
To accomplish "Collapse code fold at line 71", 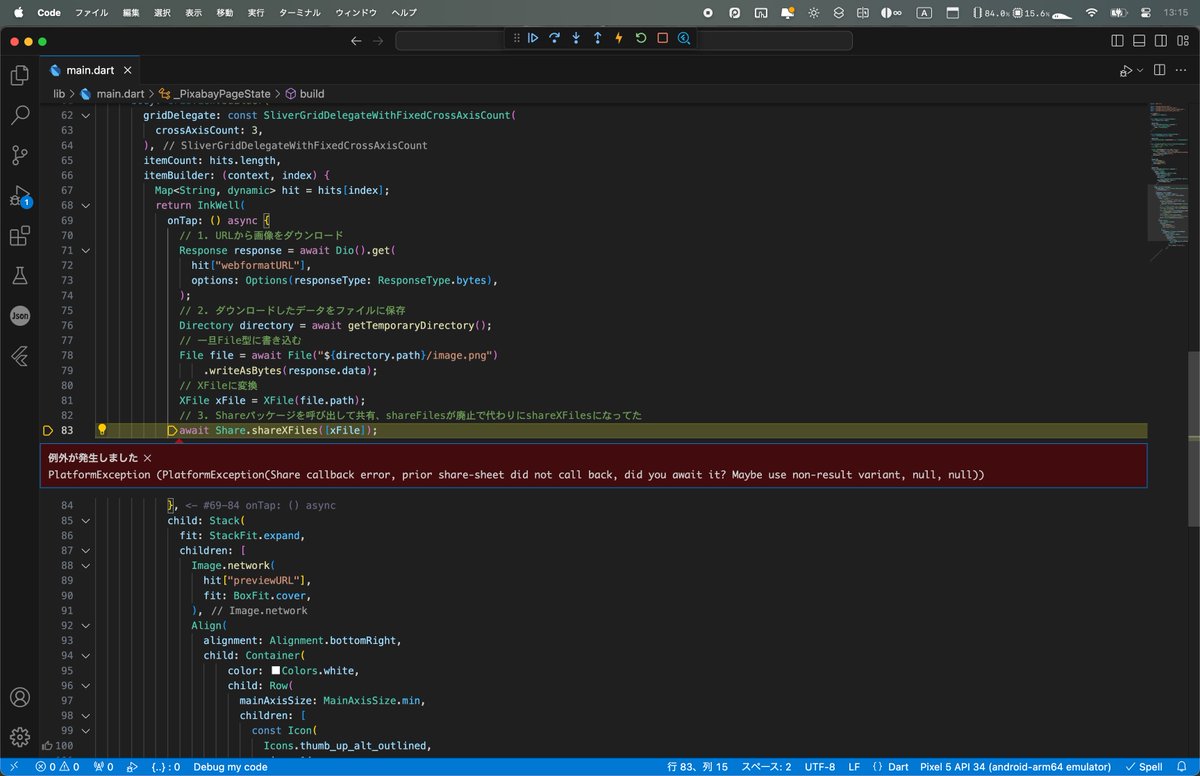I will click(86, 250).
